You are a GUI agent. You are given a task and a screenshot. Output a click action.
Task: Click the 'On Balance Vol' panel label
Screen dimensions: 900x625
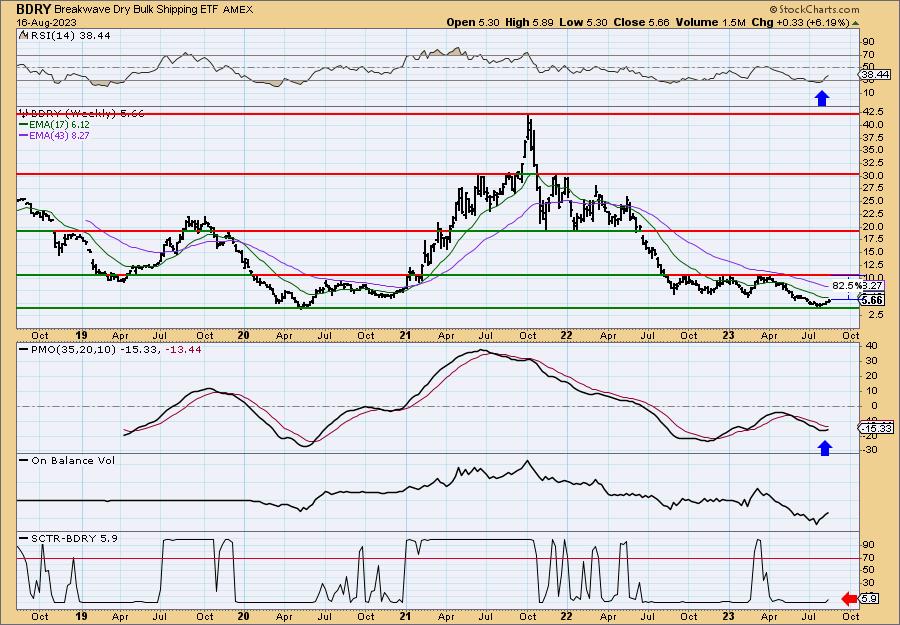point(72,460)
